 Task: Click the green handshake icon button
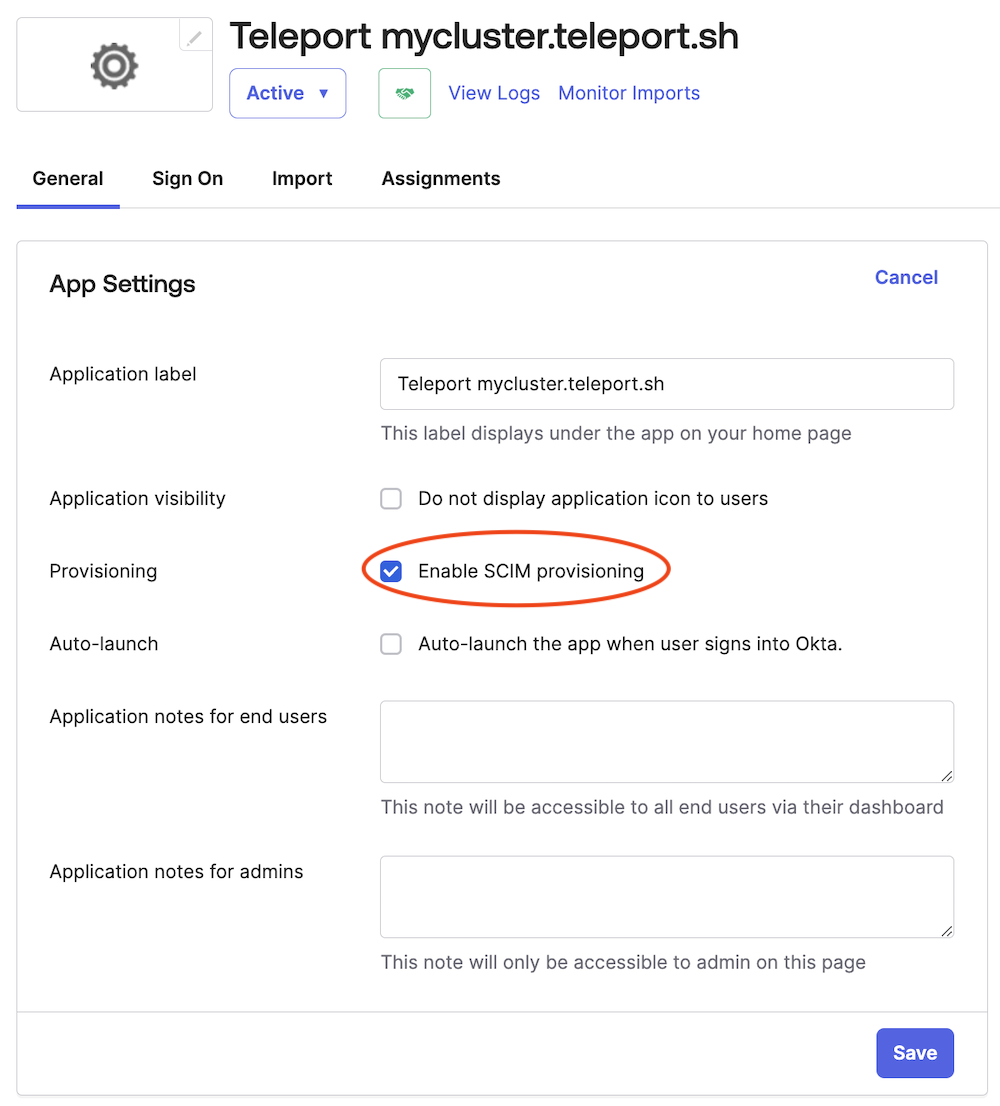[x=404, y=93]
